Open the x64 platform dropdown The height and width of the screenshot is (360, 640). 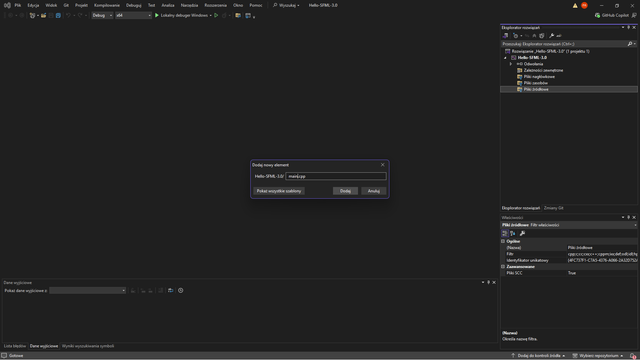pos(133,16)
